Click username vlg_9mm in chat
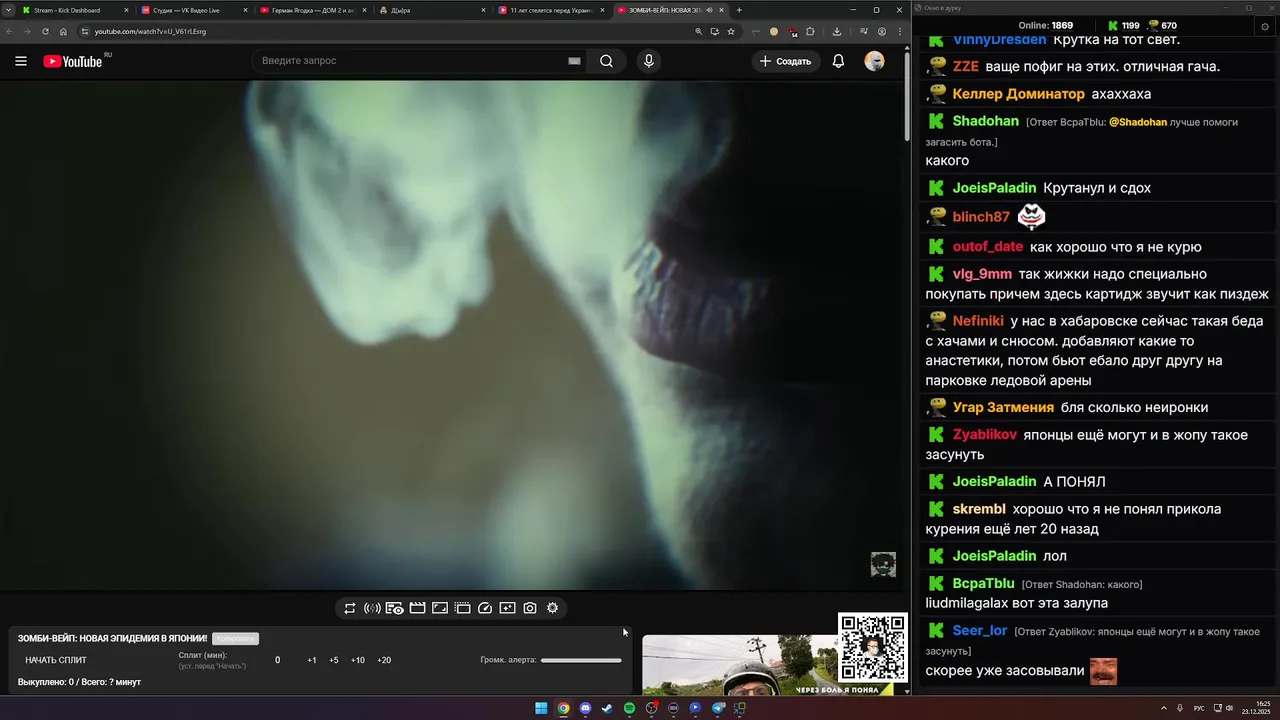The width and height of the screenshot is (1280, 720). pyautogui.click(x=982, y=274)
